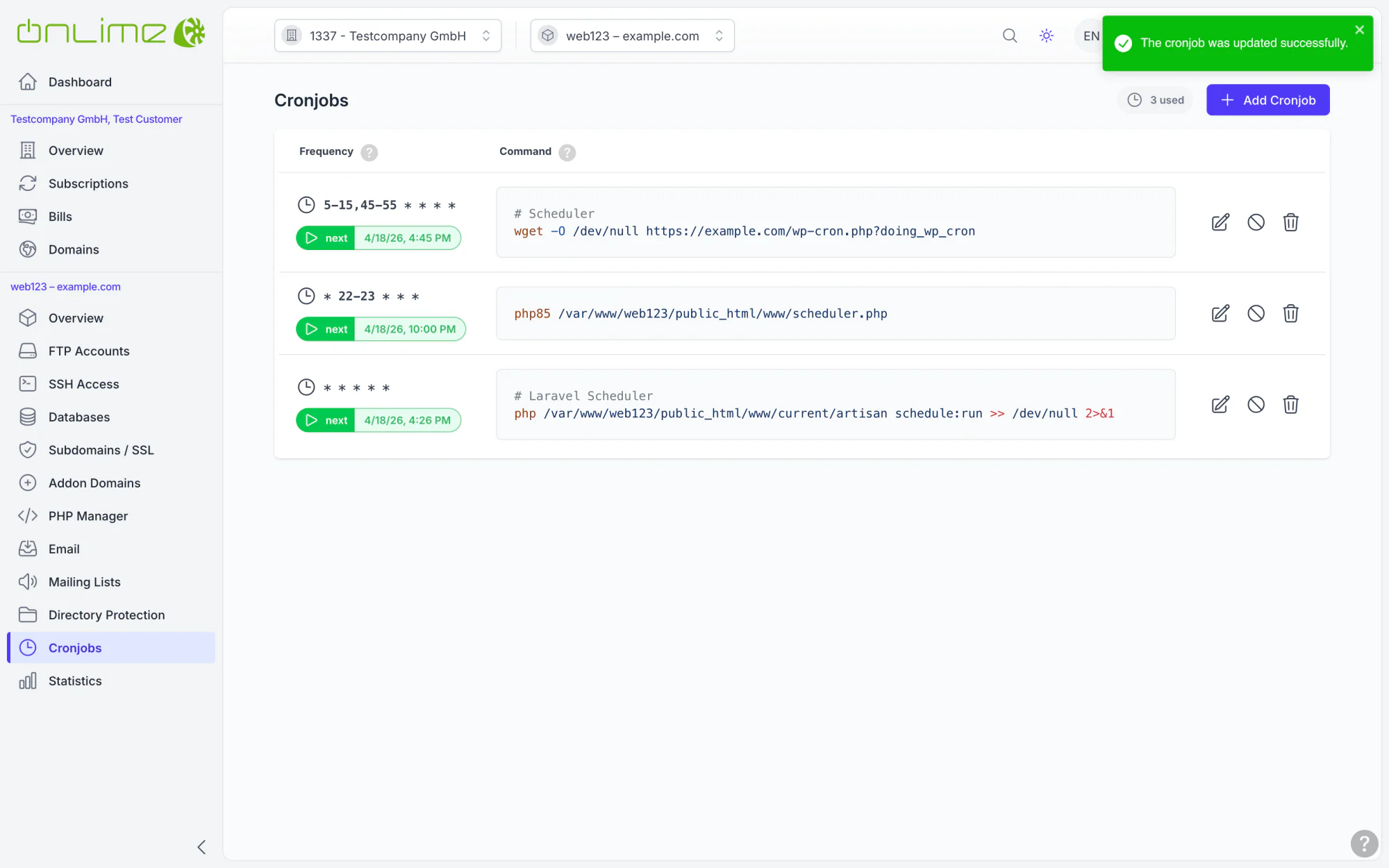Toggle light/dark theme sun icon
Screen dimensions: 1389x868
1047,35
